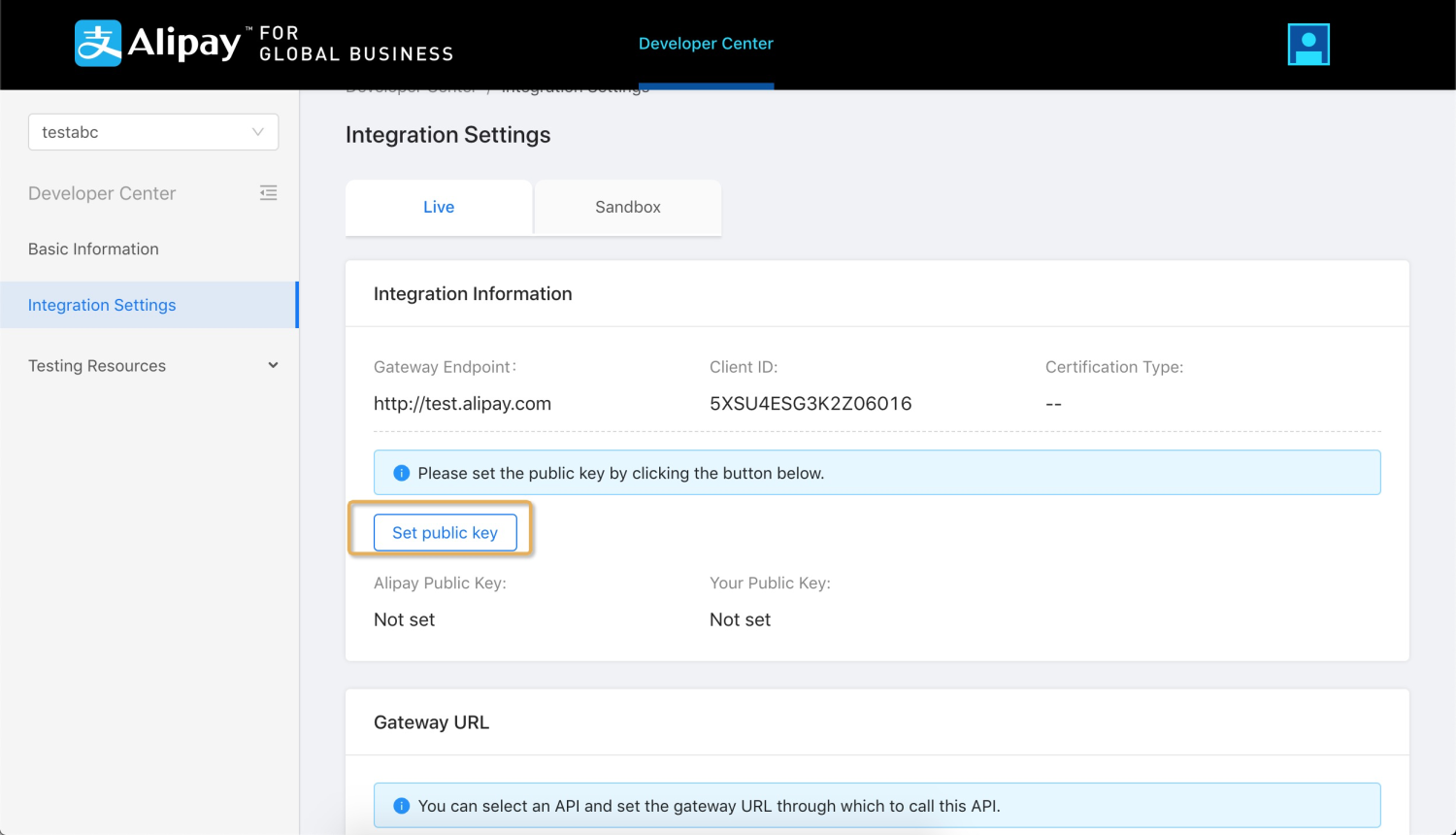Switch to the Live tab
Image resolution: width=1456 pixels, height=835 pixels.
[439, 207]
